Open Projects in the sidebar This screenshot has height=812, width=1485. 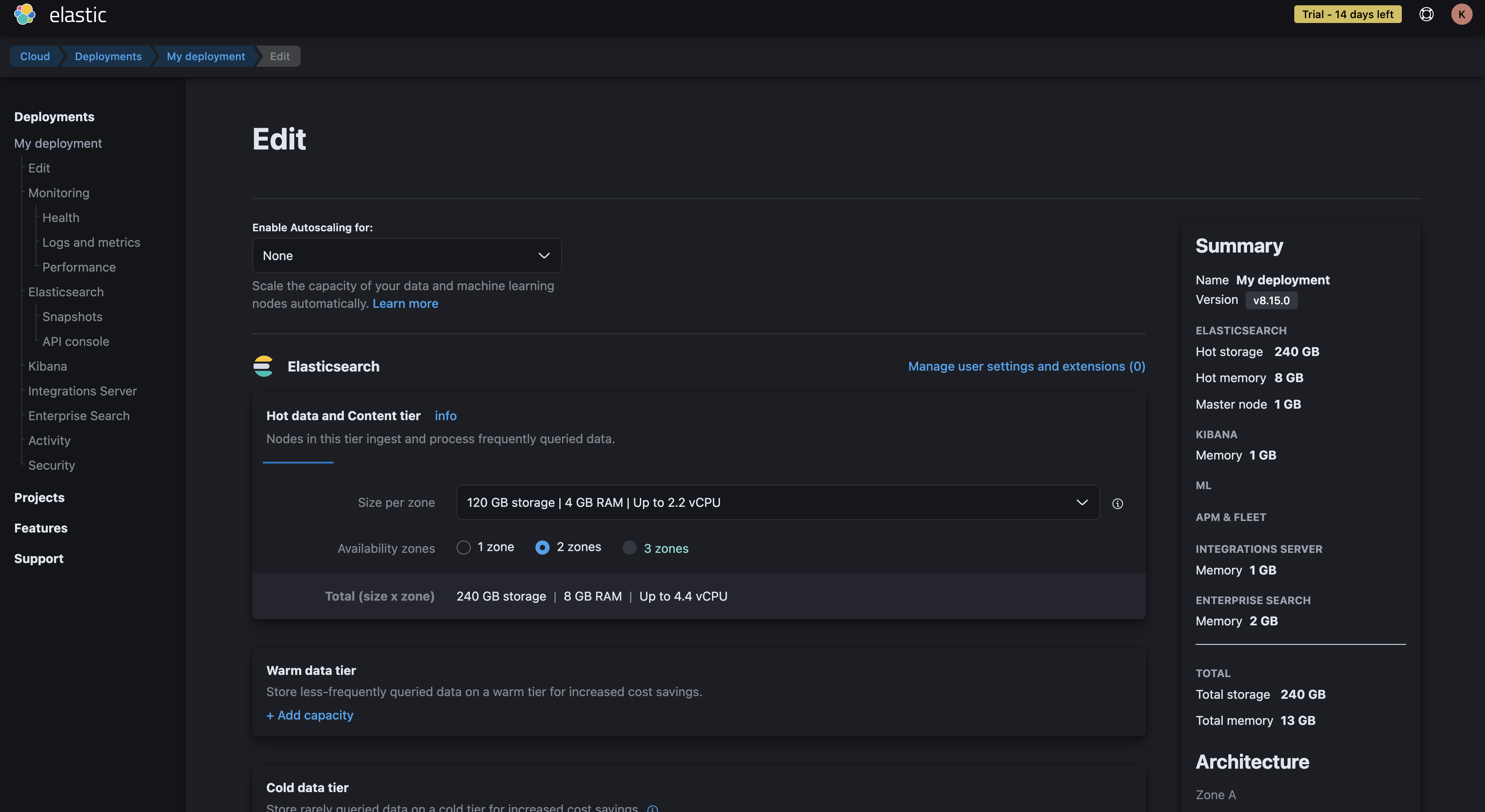click(39, 498)
